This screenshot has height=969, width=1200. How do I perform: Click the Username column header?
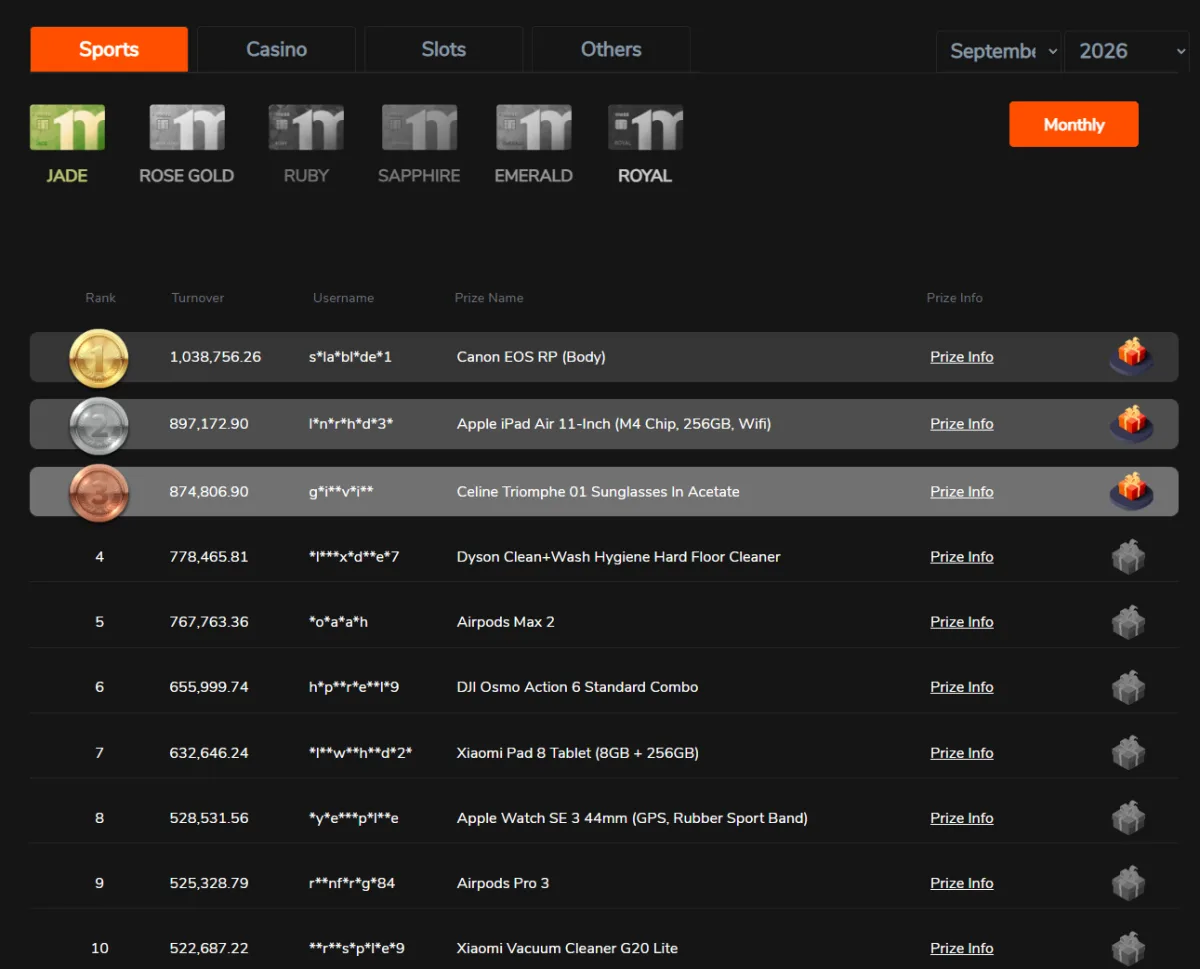tap(343, 298)
